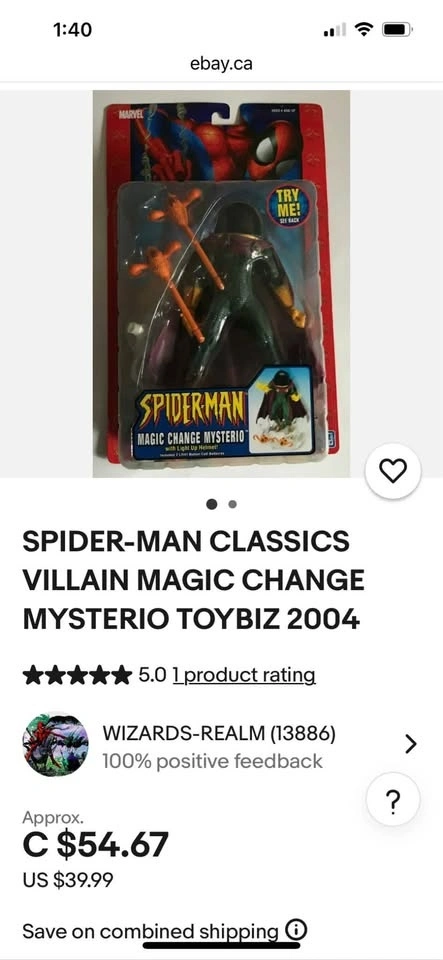The height and width of the screenshot is (960, 443).
Task: Open seller details with the right chevron
Action: [411, 744]
